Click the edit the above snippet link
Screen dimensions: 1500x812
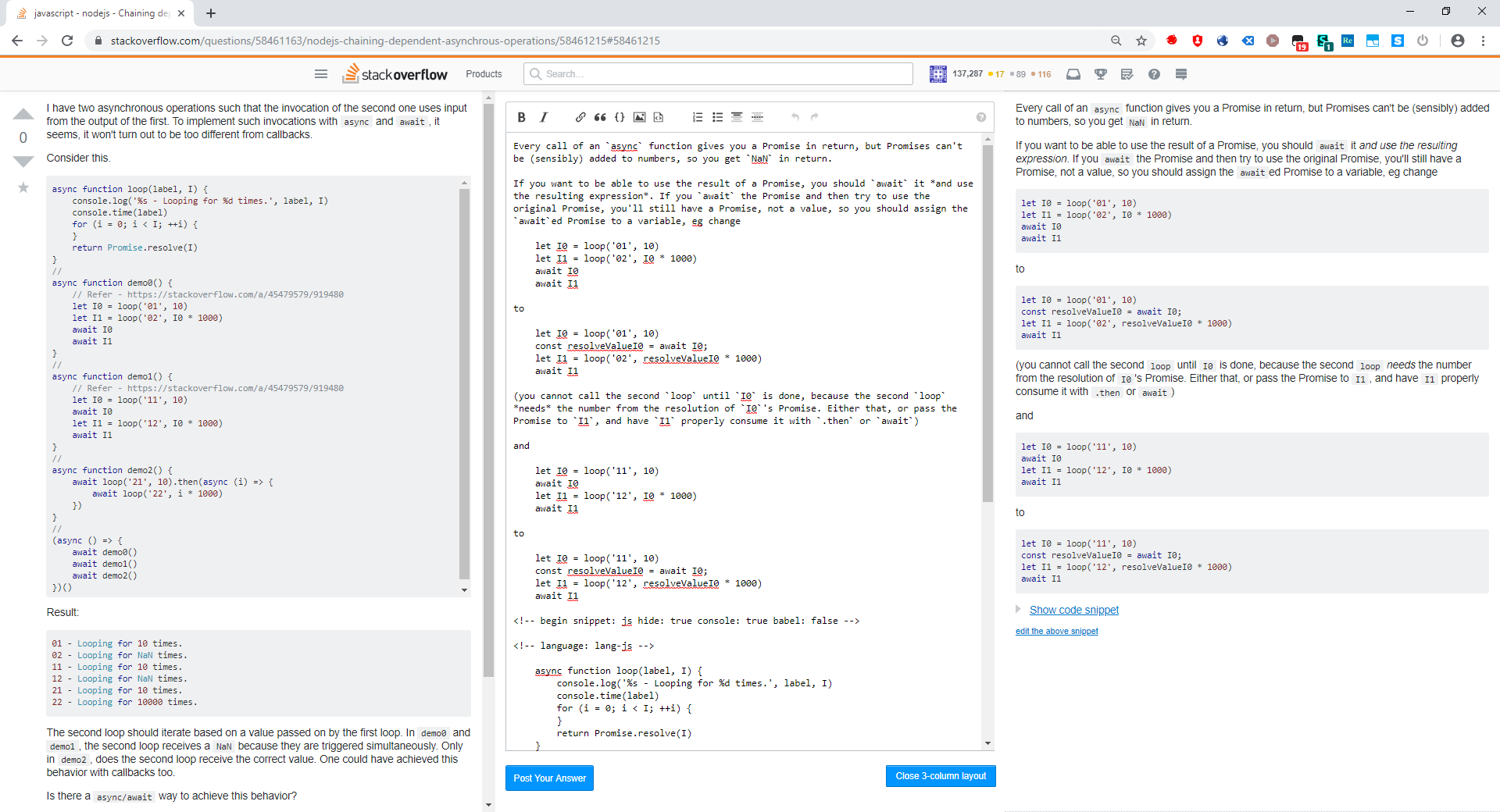[1056, 631]
